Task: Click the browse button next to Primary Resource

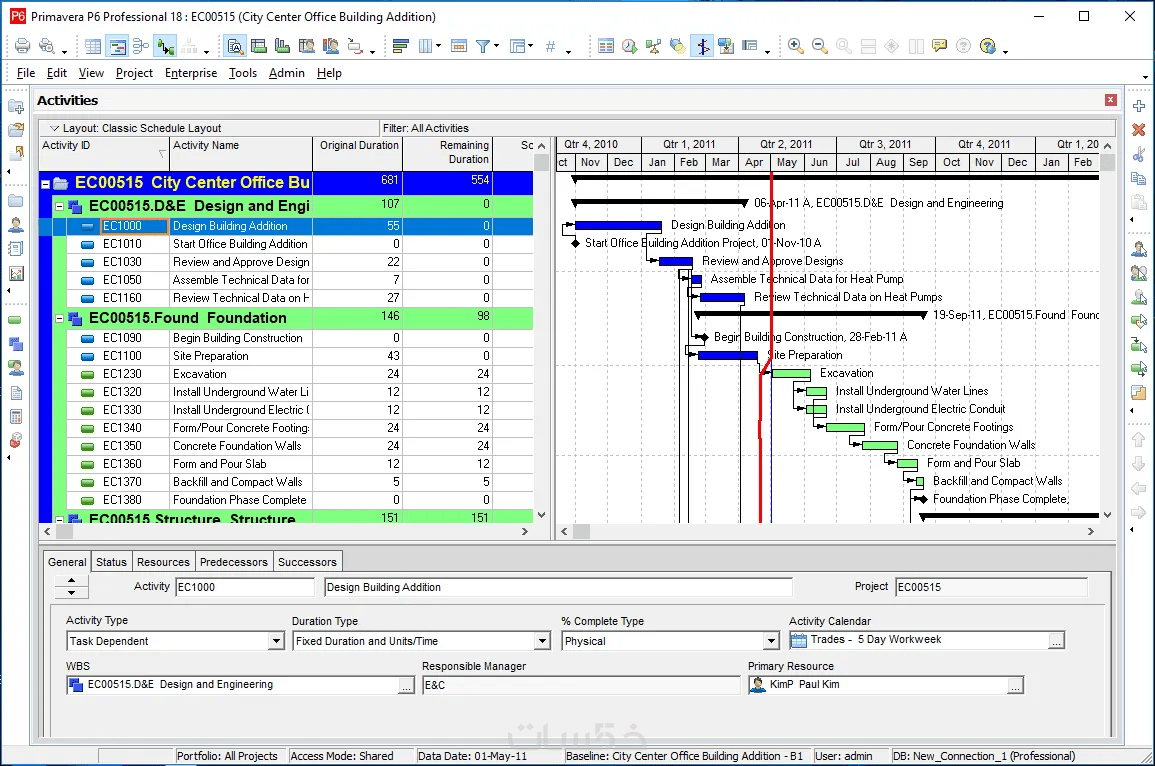Action: [x=1015, y=685]
